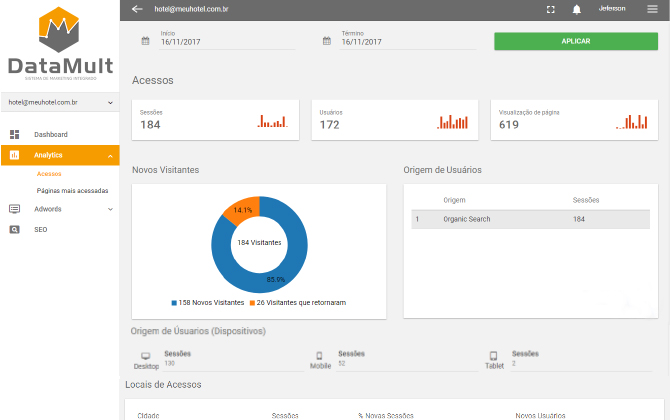Open Acessos submenu item

point(49,174)
